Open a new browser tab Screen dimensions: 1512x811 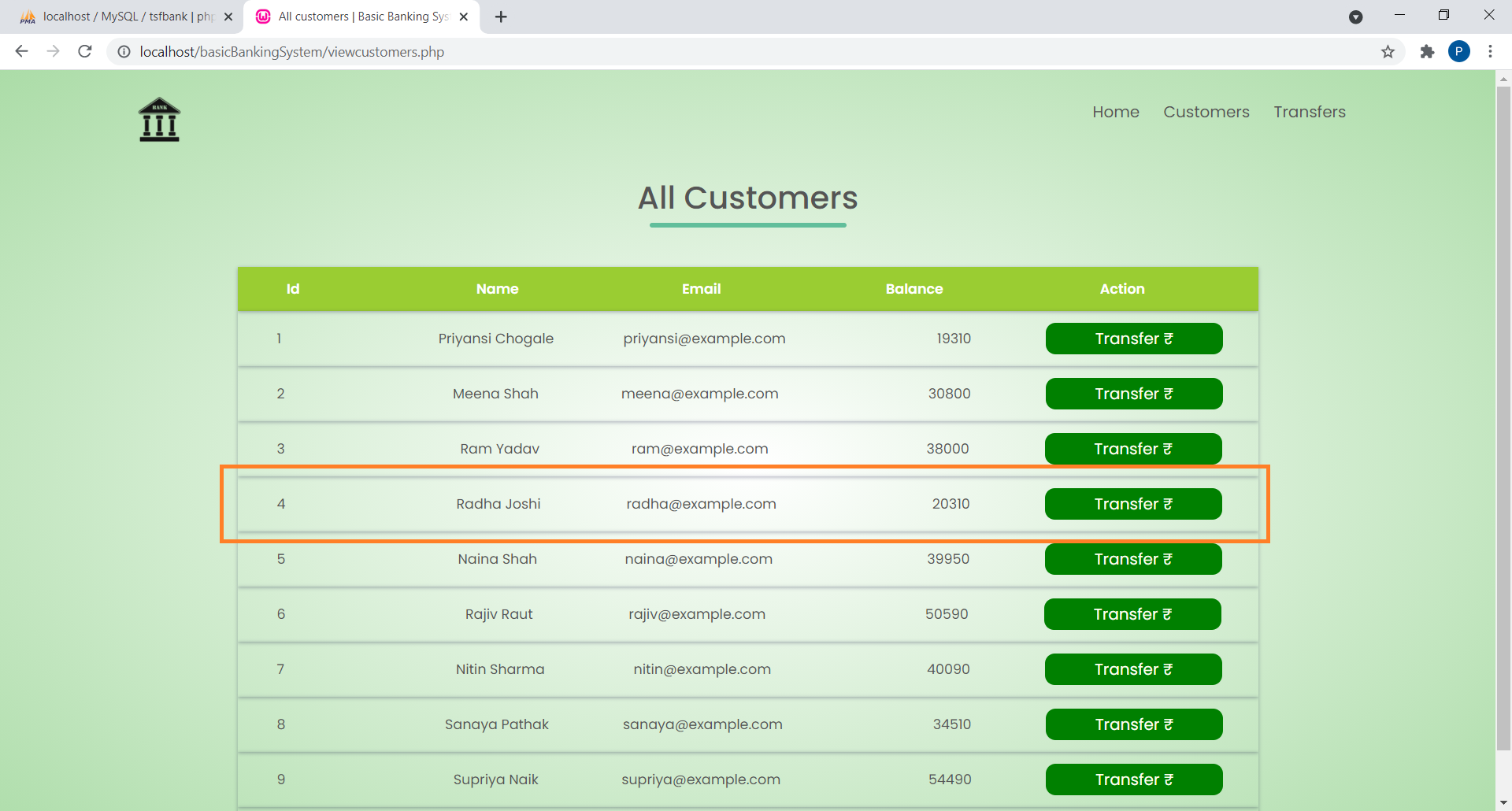click(501, 17)
